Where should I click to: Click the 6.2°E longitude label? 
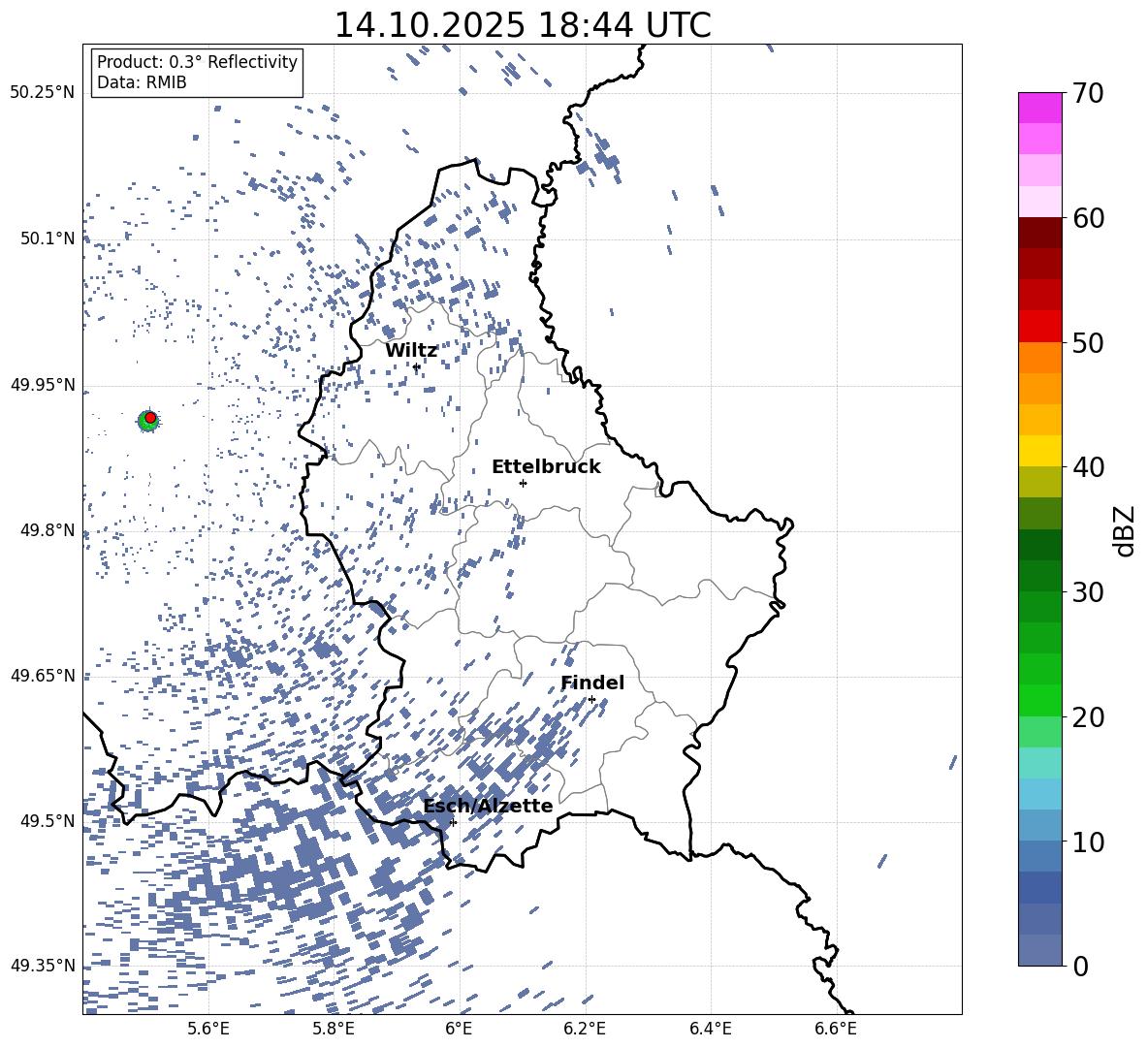point(585,1029)
